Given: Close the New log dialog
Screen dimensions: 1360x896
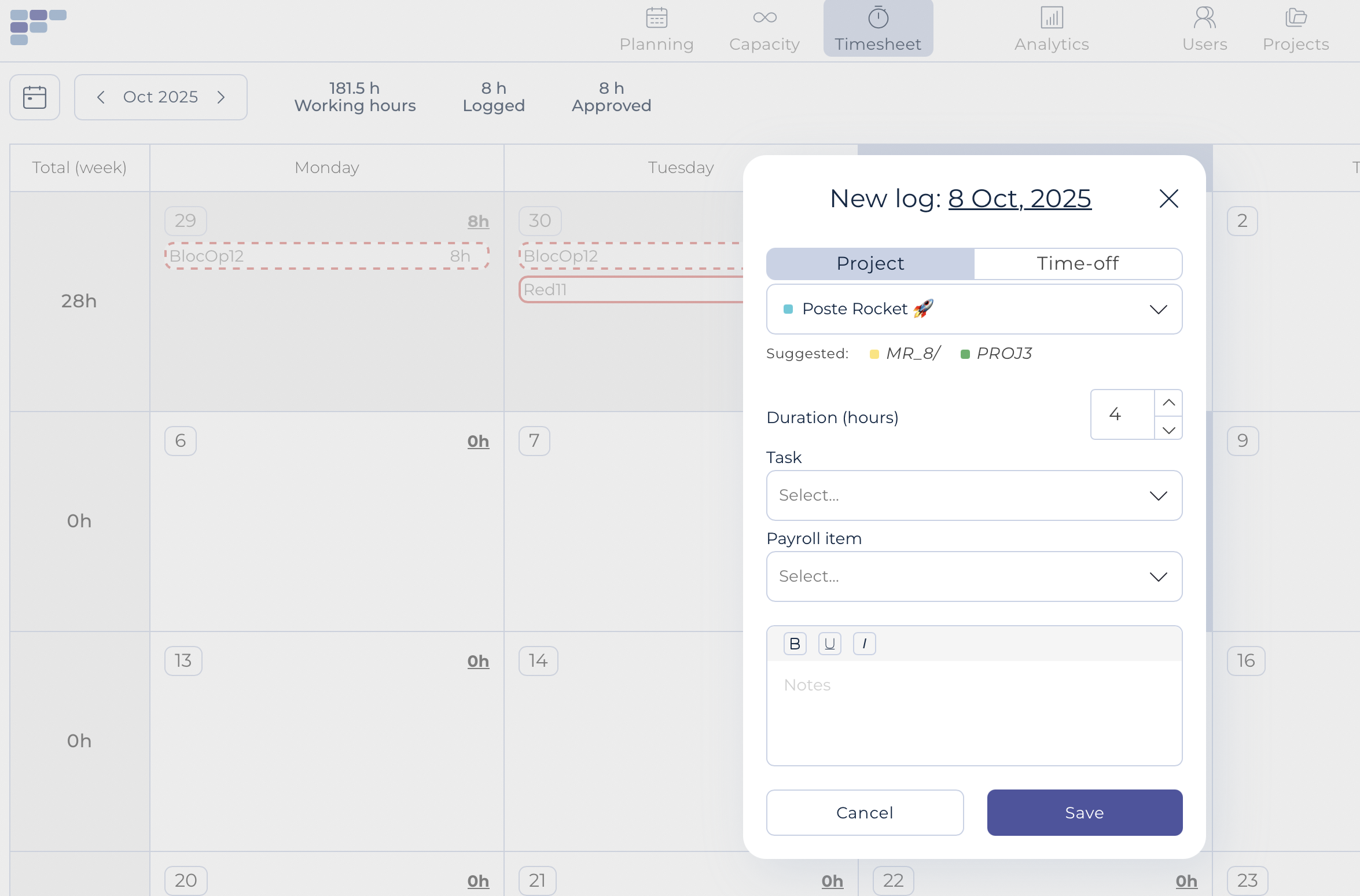Looking at the screenshot, I should (1168, 199).
